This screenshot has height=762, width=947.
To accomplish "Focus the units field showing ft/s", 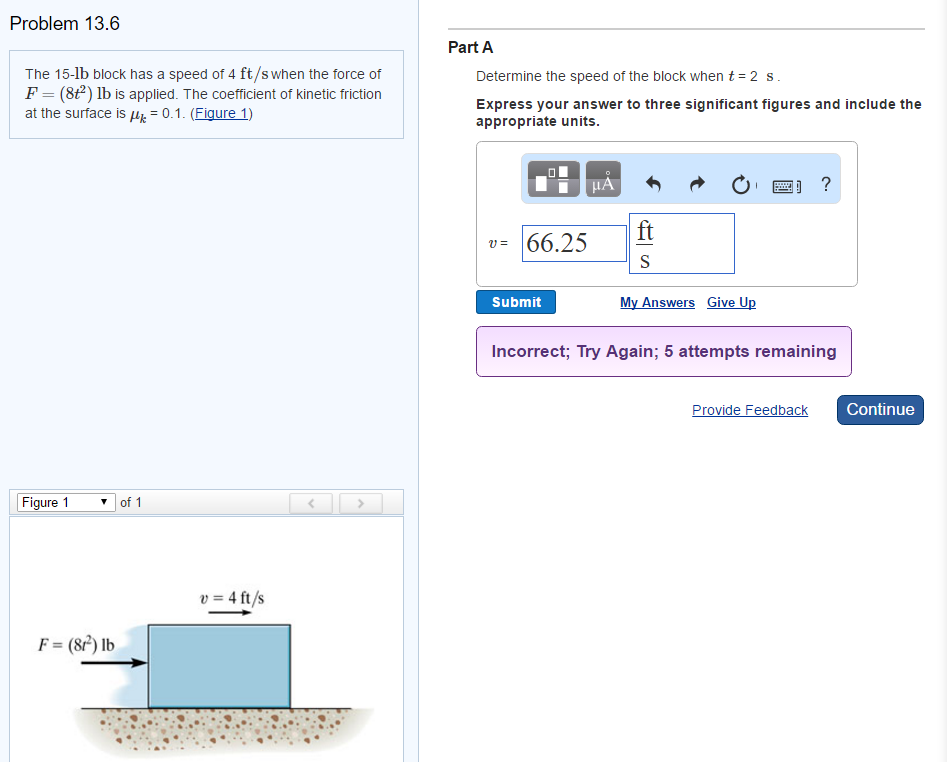I will pyautogui.click(x=681, y=243).
